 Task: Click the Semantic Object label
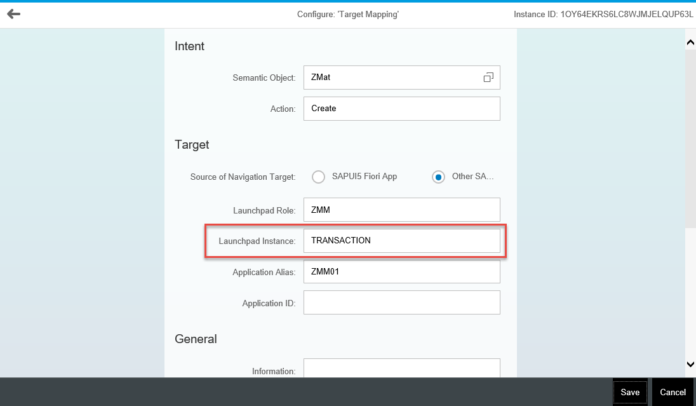pos(264,78)
